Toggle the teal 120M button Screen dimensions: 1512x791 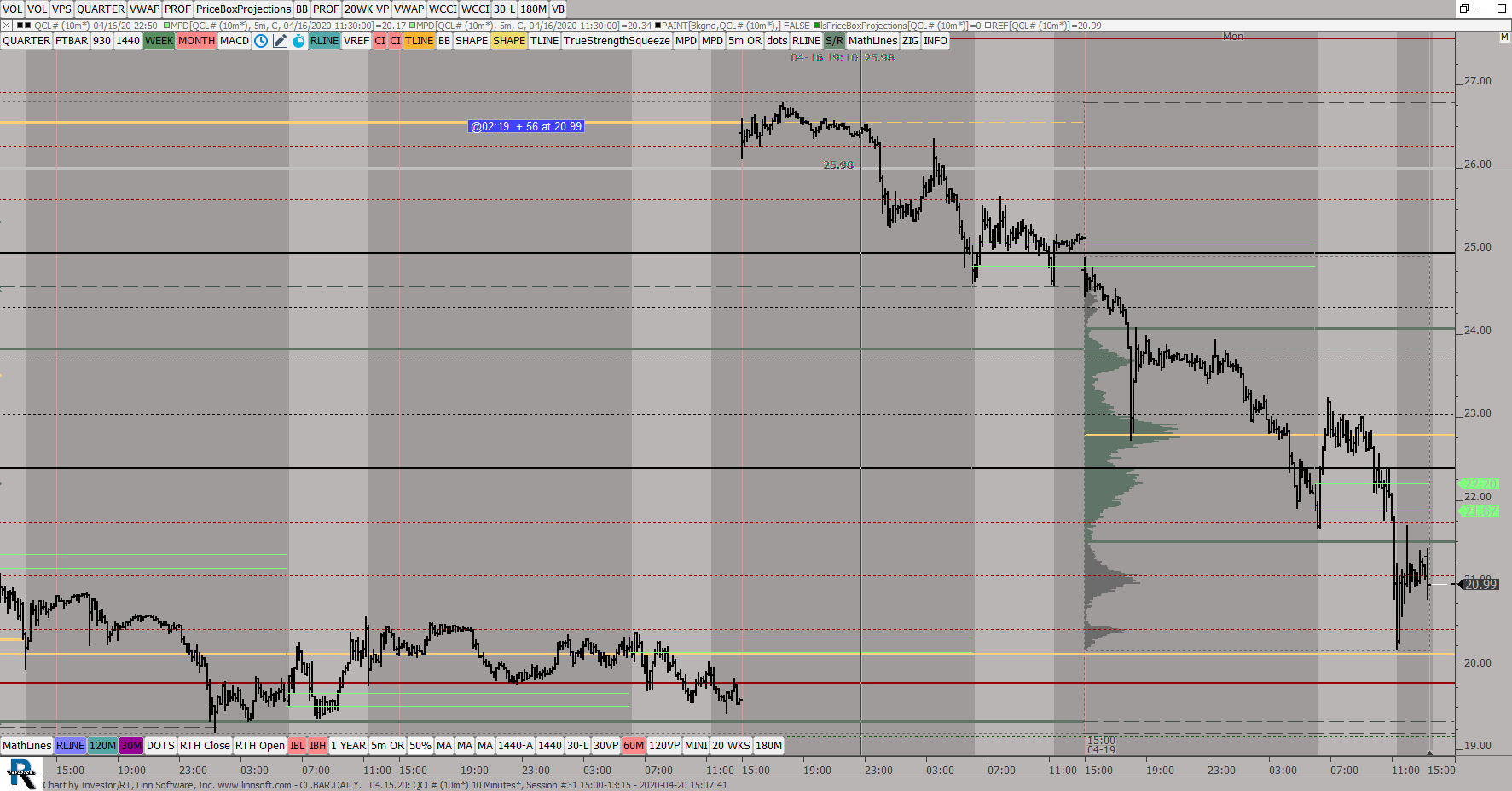coord(102,746)
